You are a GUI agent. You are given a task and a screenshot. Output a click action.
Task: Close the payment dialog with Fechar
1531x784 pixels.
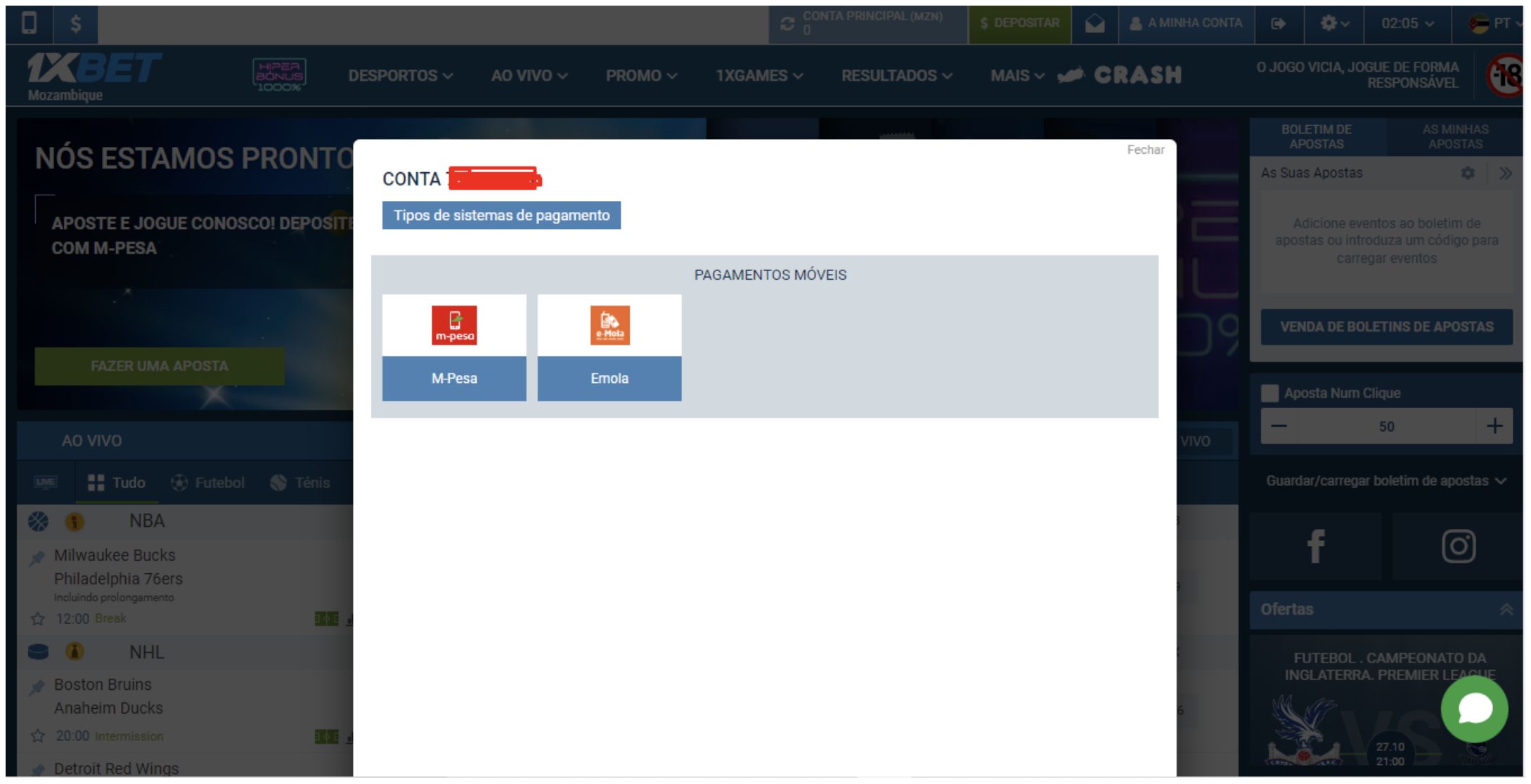point(1146,150)
